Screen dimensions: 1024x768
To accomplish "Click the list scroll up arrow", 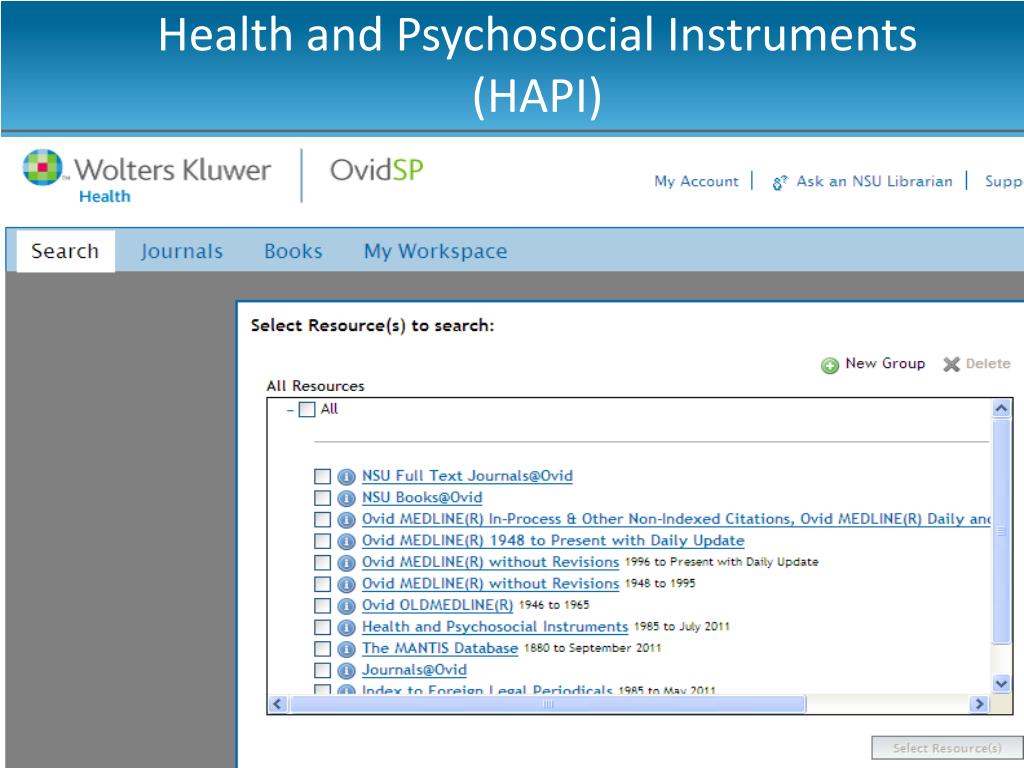I will tap(1000, 409).
